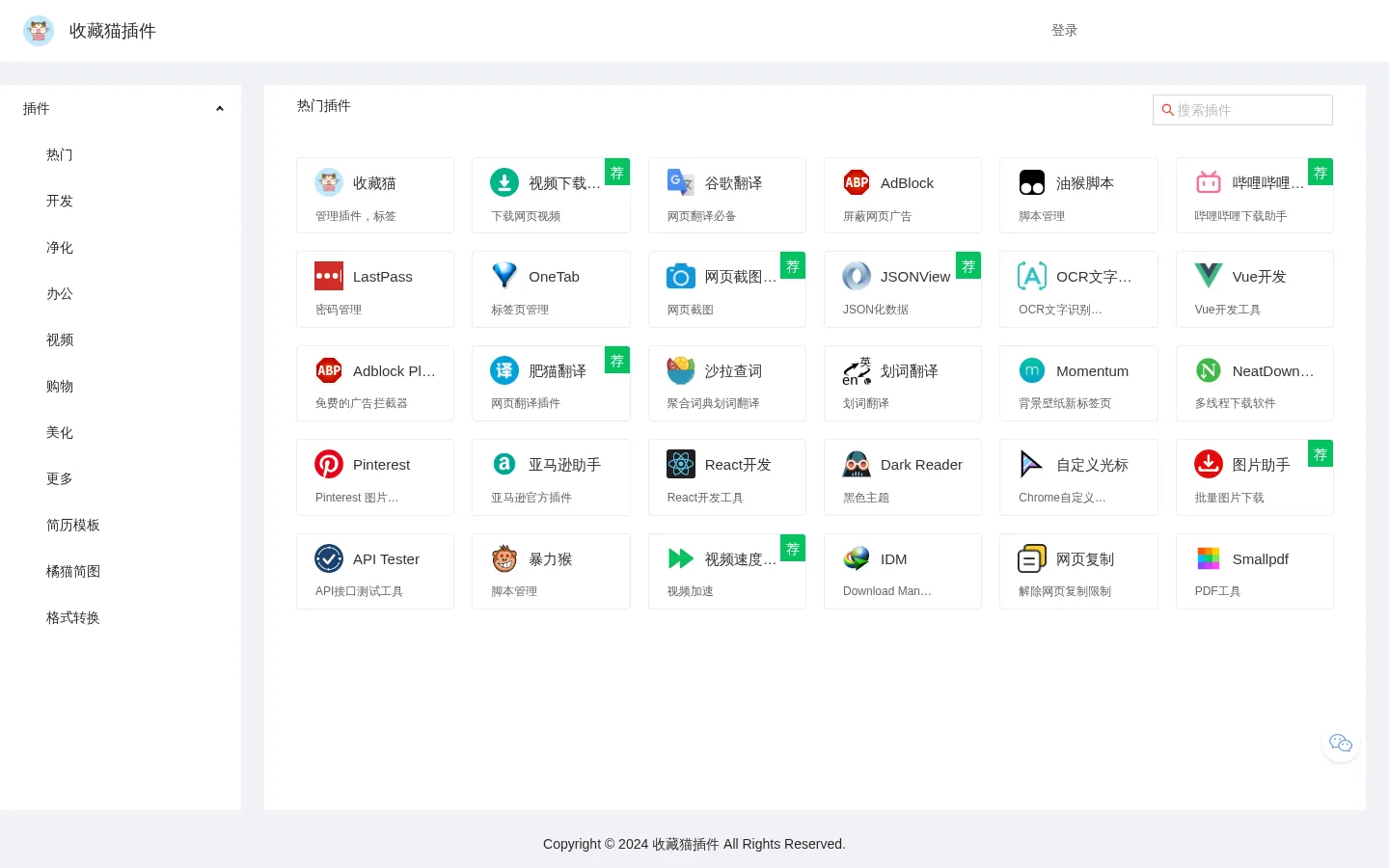Viewport: 1389px width, 868px height.
Task: Open the 收藏猫插件 site title
Action: click(x=113, y=31)
